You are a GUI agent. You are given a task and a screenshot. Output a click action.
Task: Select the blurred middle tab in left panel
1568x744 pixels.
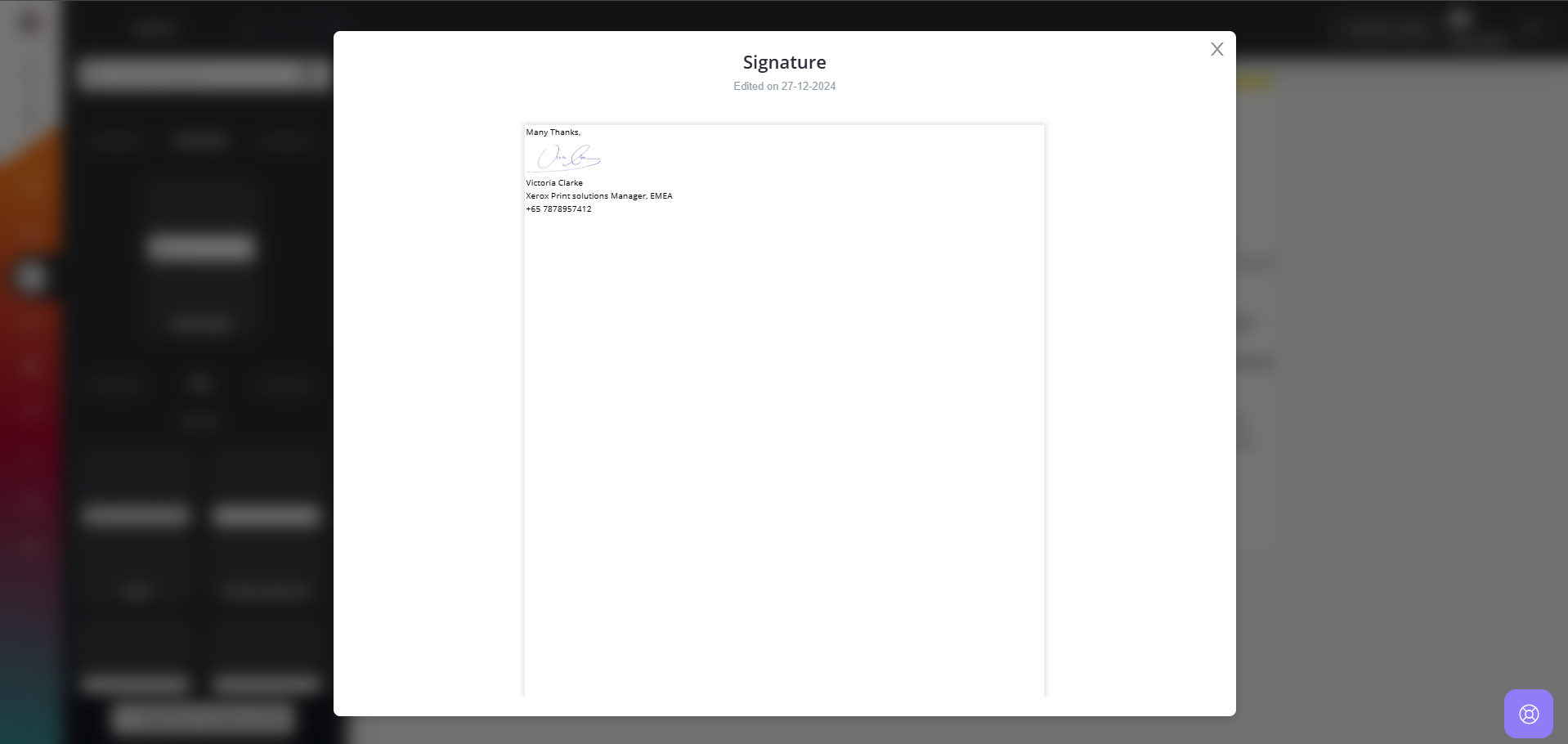[x=200, y=141]
